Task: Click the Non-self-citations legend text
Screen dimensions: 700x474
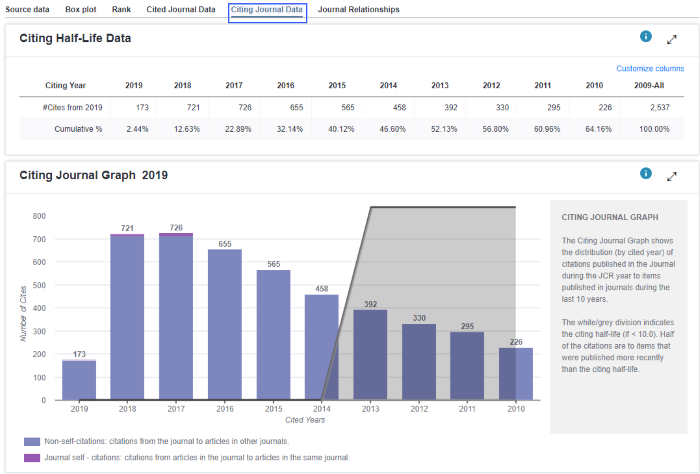Action: pos(167,441)
